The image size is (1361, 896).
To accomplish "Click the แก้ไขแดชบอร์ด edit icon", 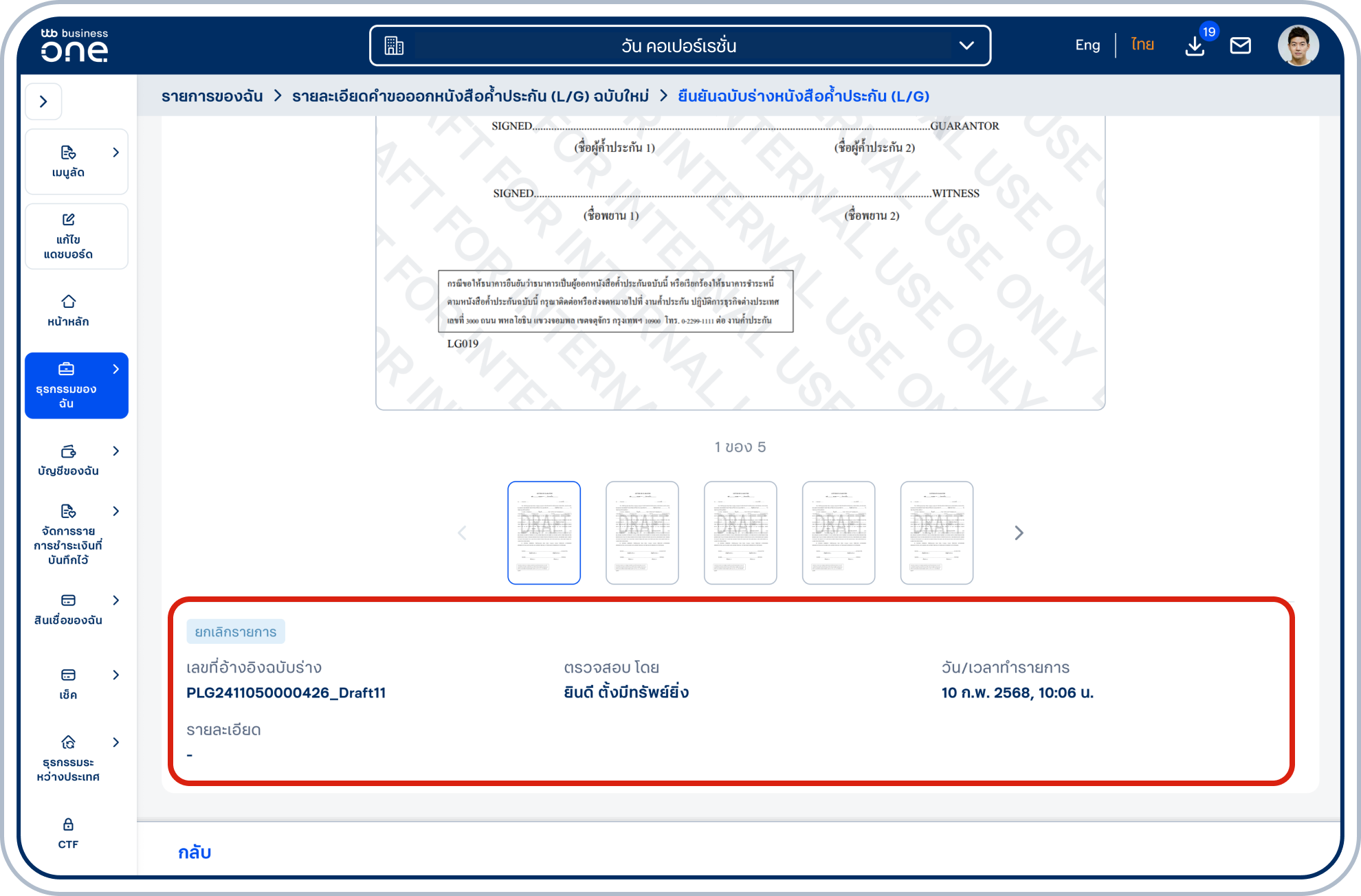I will click(x=68, y=220).
